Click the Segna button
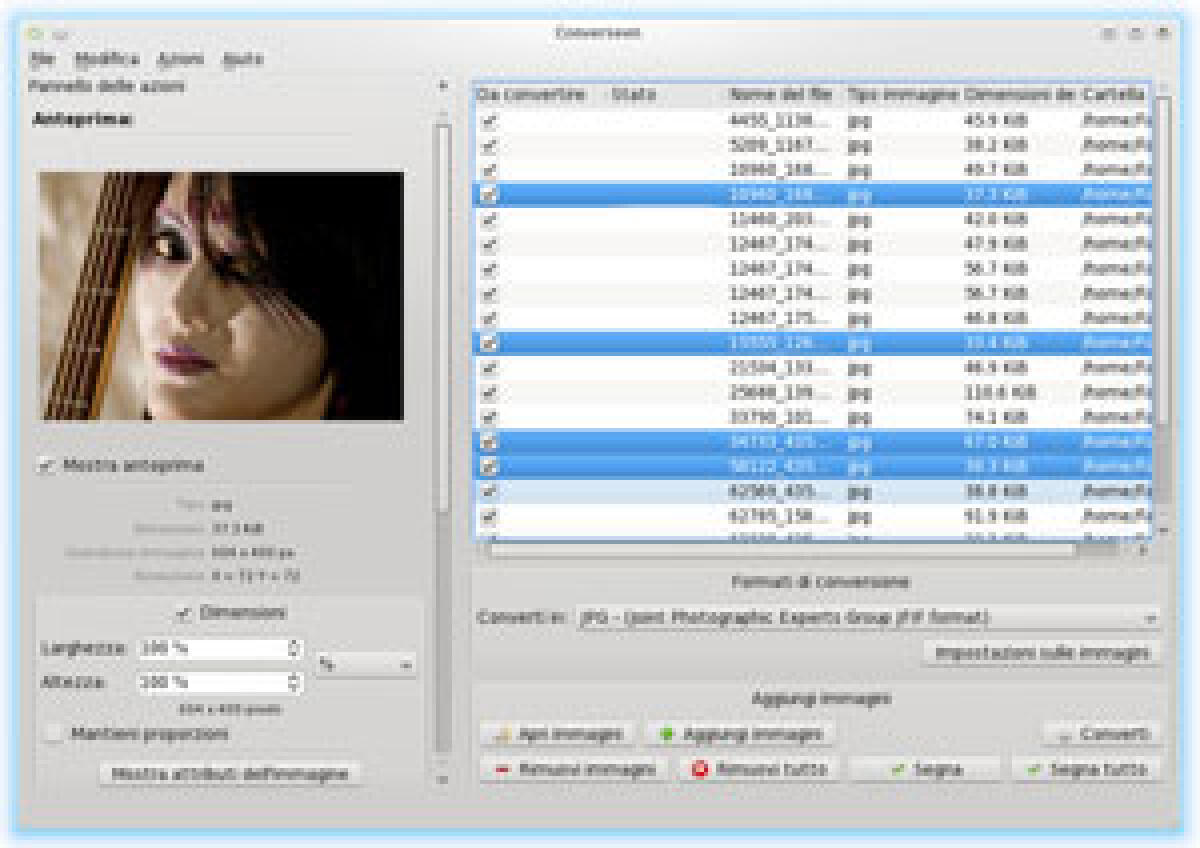 tap(925, 769)
